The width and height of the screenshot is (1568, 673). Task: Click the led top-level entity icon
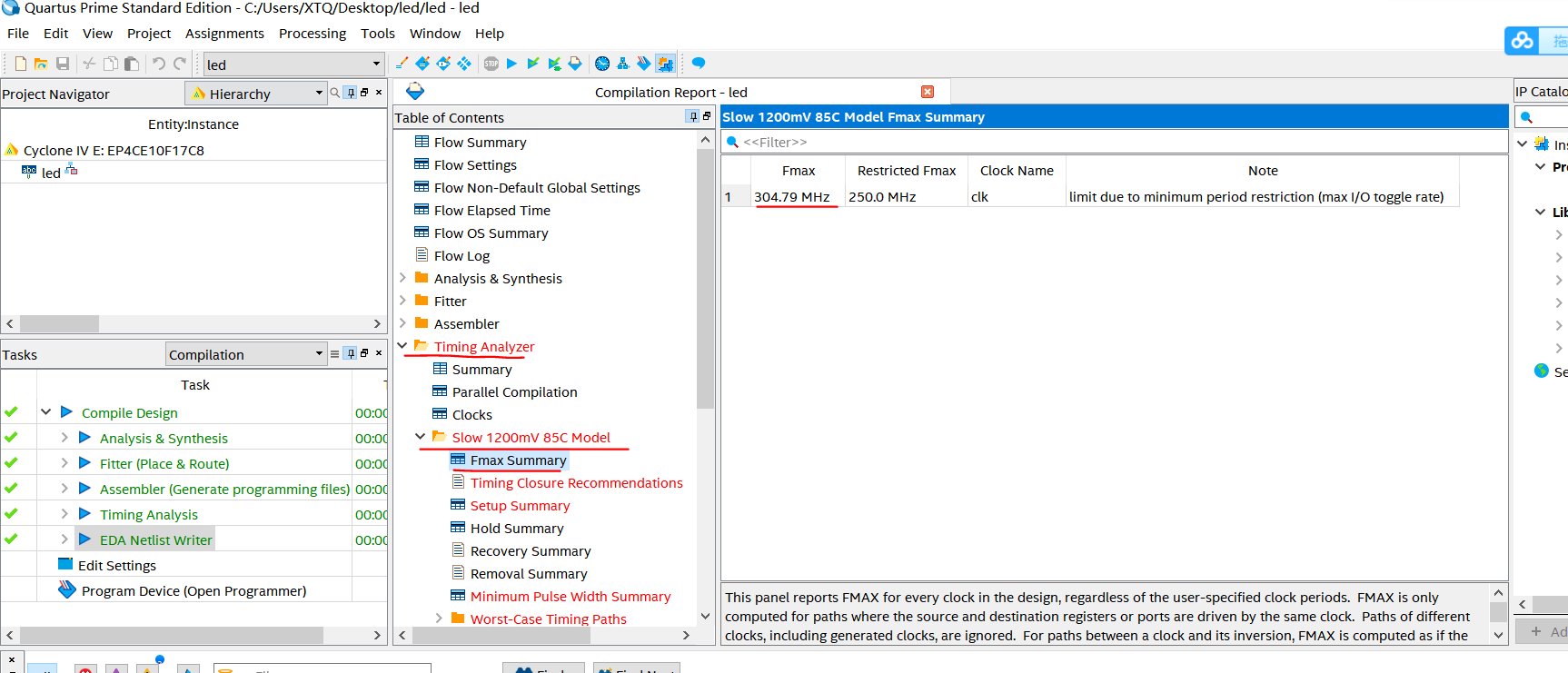point(29,171)
